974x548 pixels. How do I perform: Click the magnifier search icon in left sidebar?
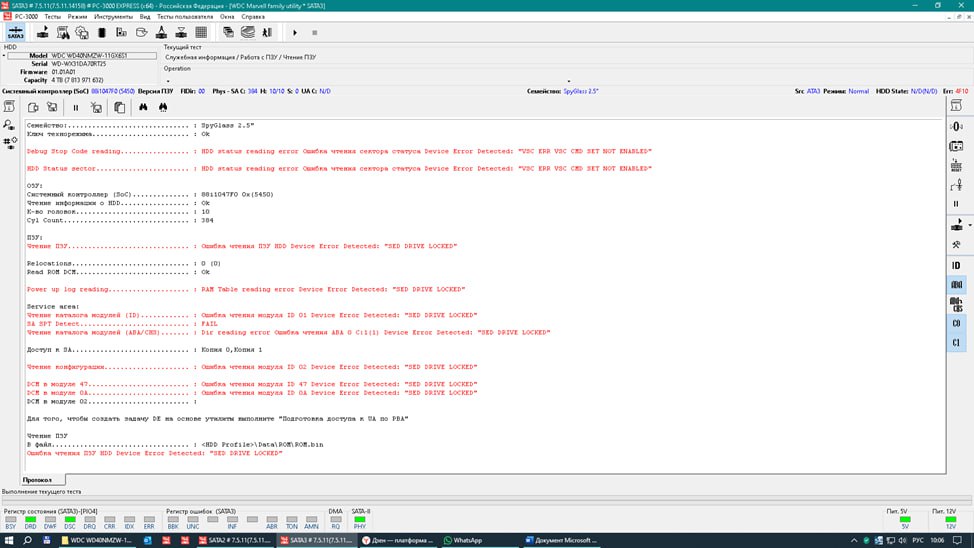coord(9,125)
